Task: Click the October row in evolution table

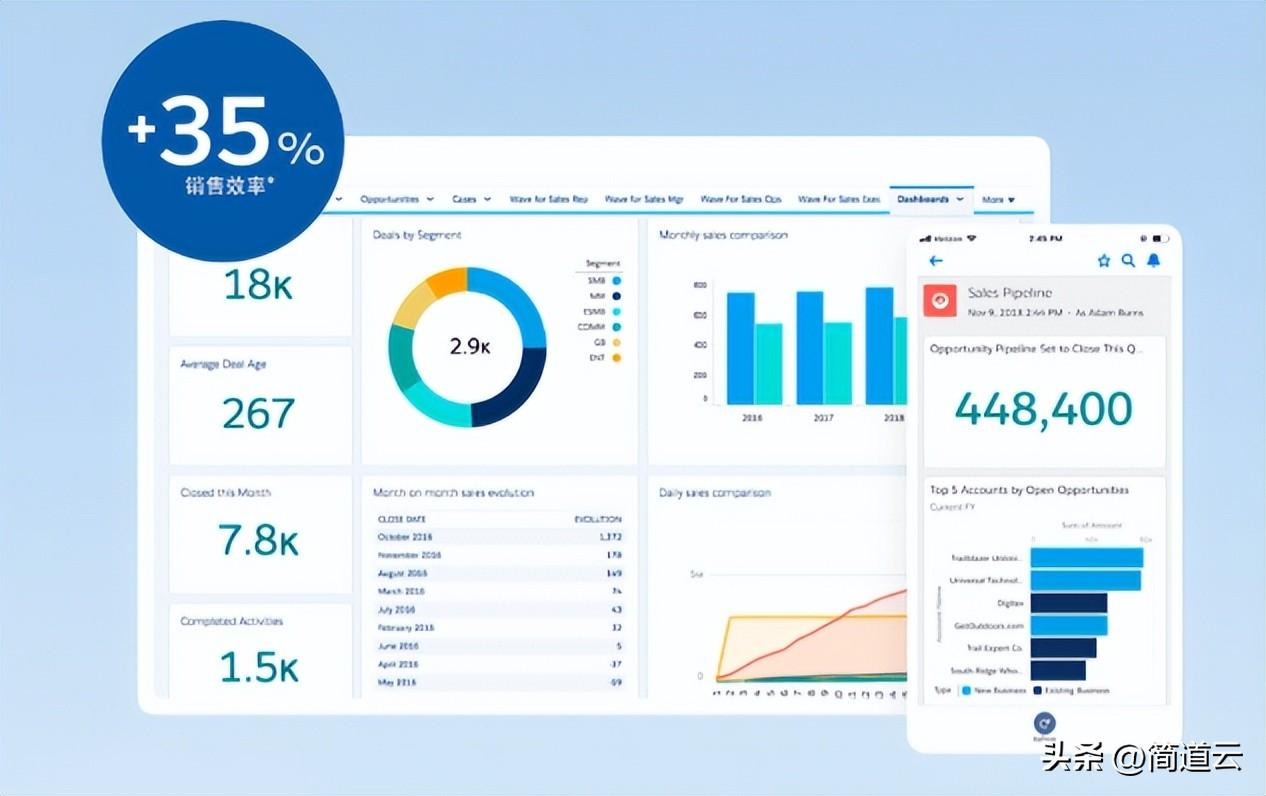Action: 499,537
